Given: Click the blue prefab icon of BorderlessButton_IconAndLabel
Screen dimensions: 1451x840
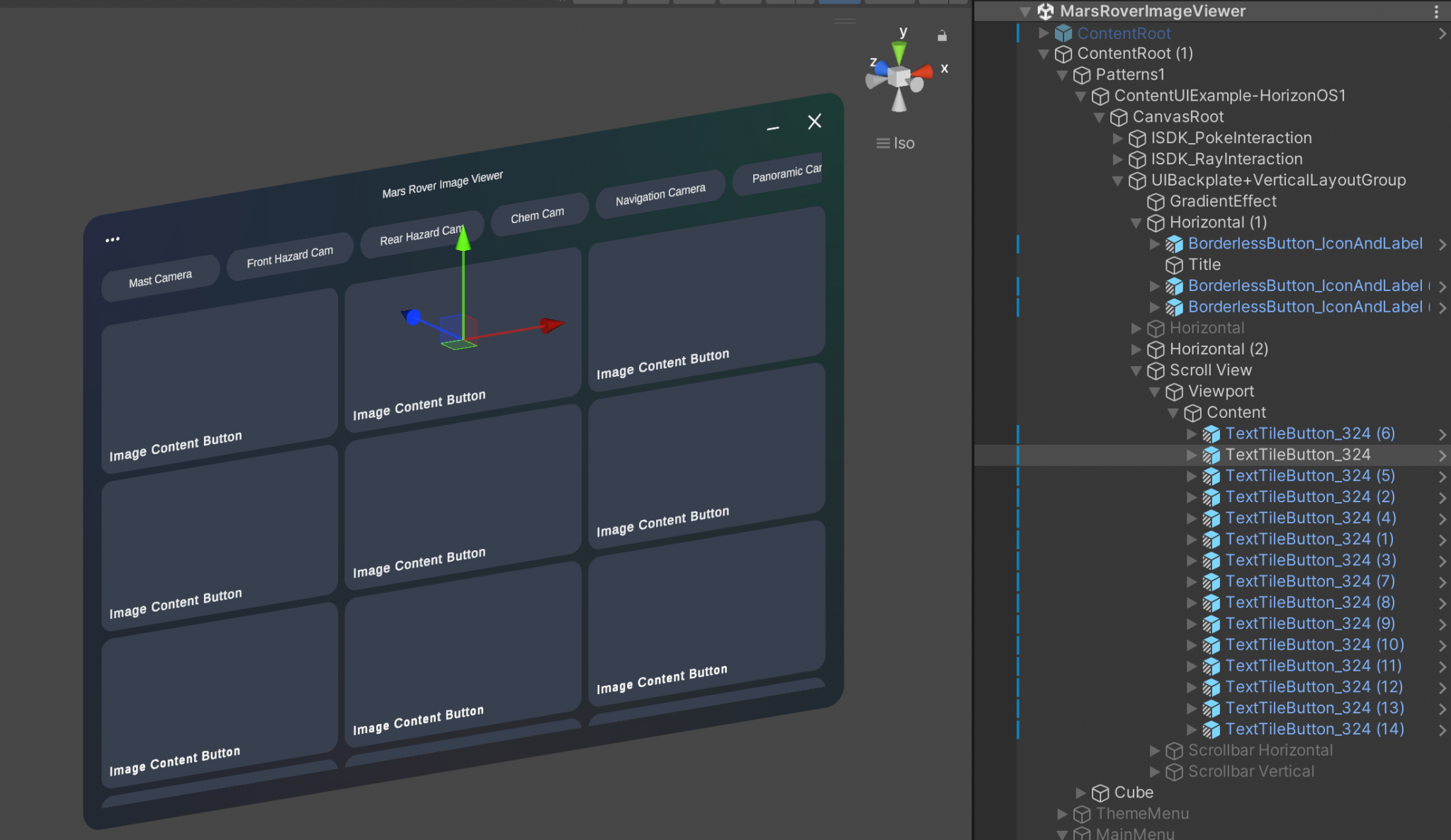Looking at the screenshot, I should pyautogui.click(x=1174, y=244).
